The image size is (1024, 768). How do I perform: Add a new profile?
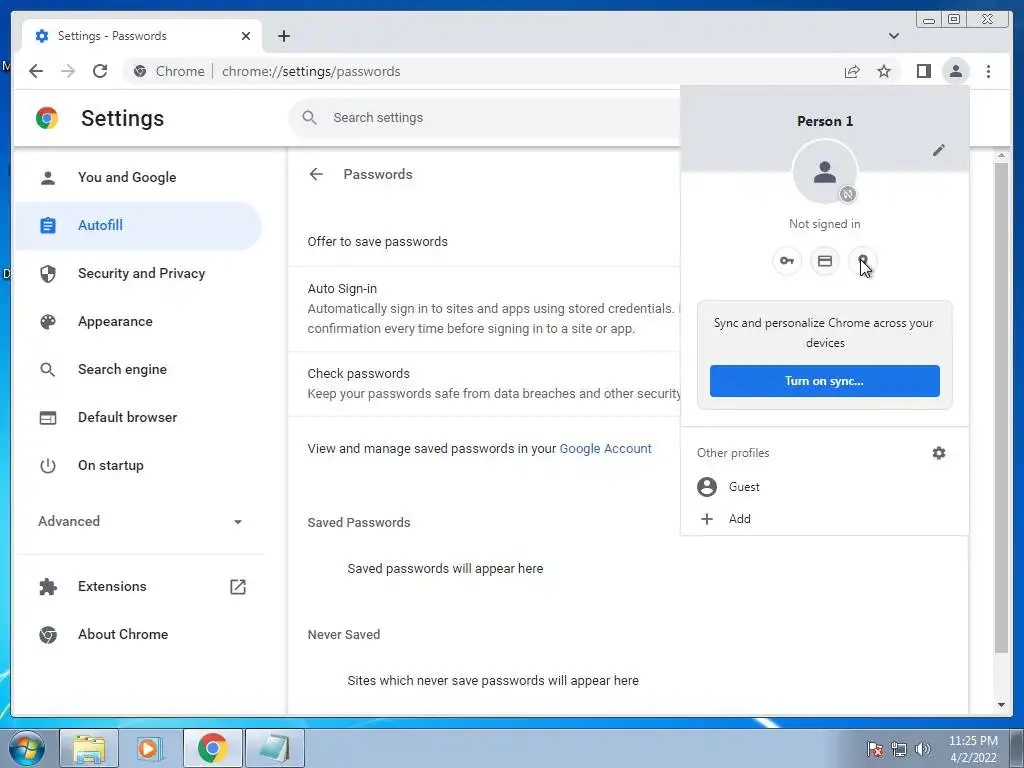click(825, 519)
